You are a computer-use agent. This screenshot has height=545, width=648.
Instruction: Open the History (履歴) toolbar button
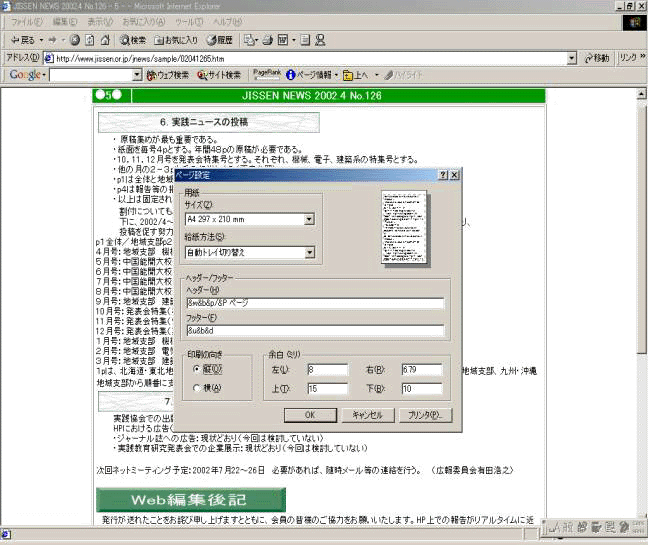pos(220,40)
